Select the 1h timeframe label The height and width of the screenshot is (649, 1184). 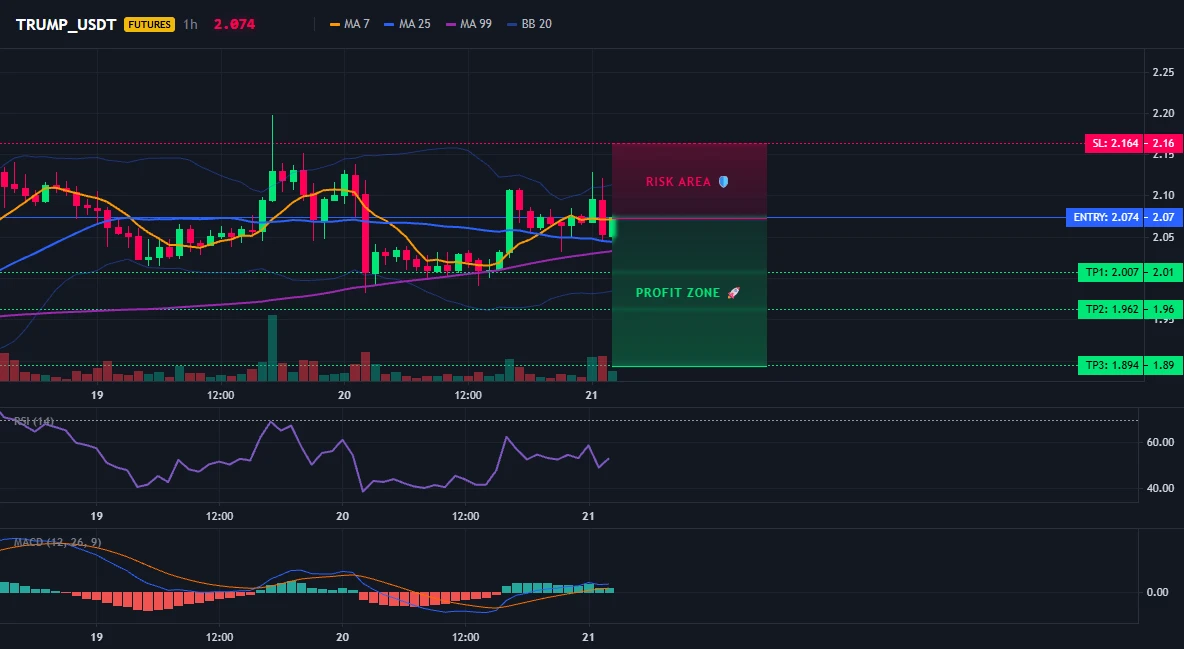tap(190, 24)
